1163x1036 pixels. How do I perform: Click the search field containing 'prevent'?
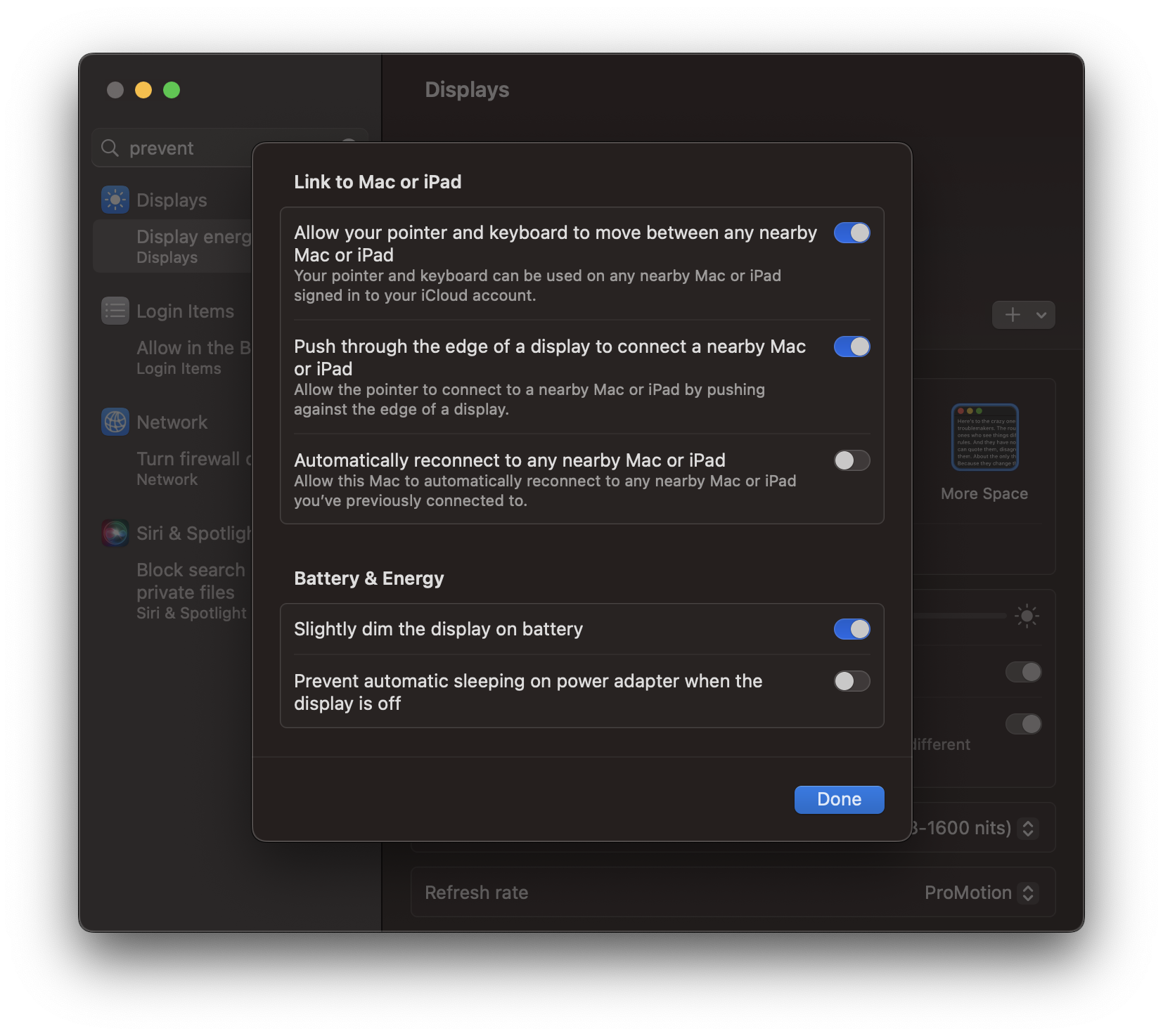pyautogui.click(x=230, y=148)
